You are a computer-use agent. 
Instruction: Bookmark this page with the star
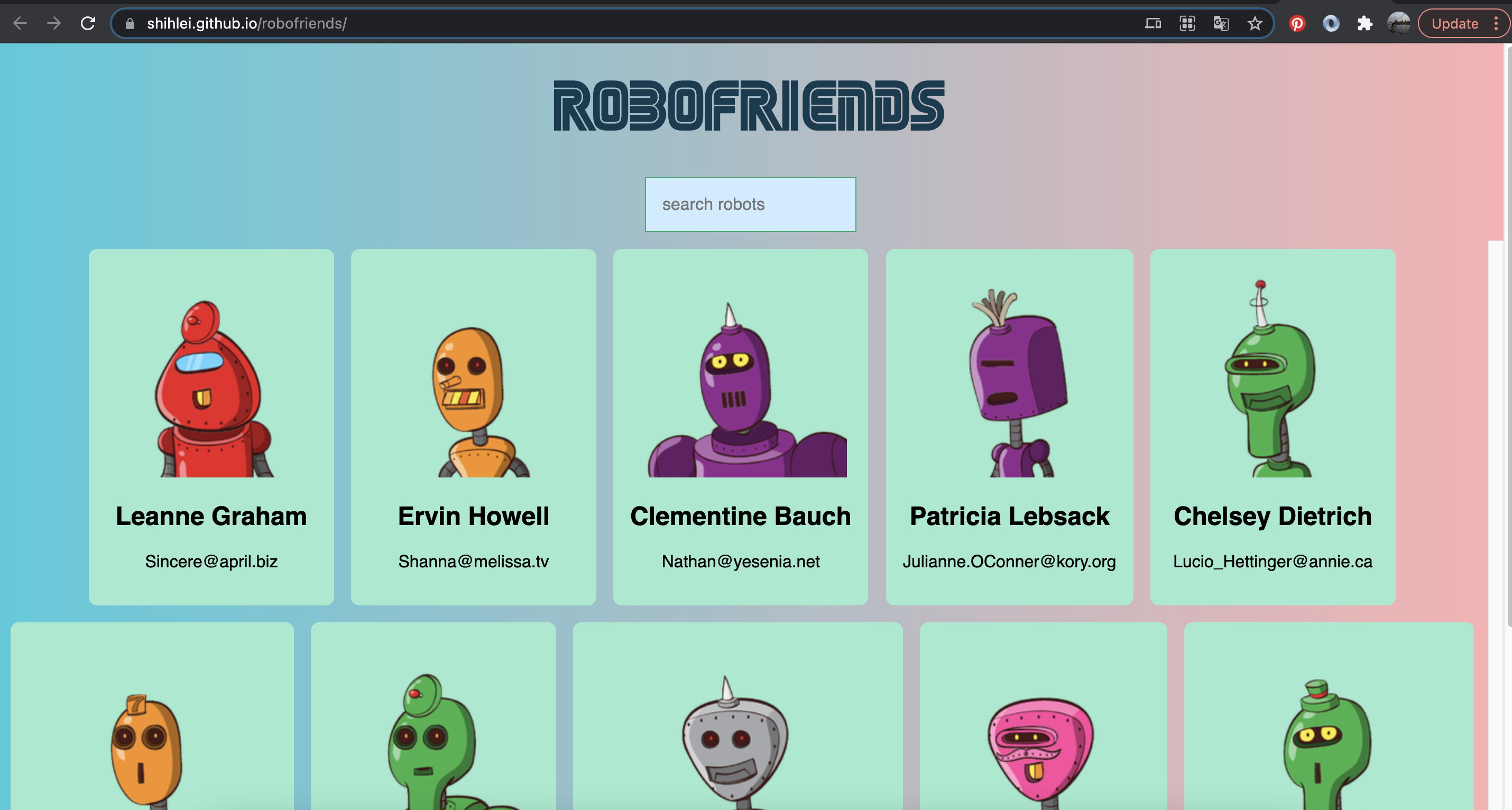1255,23
